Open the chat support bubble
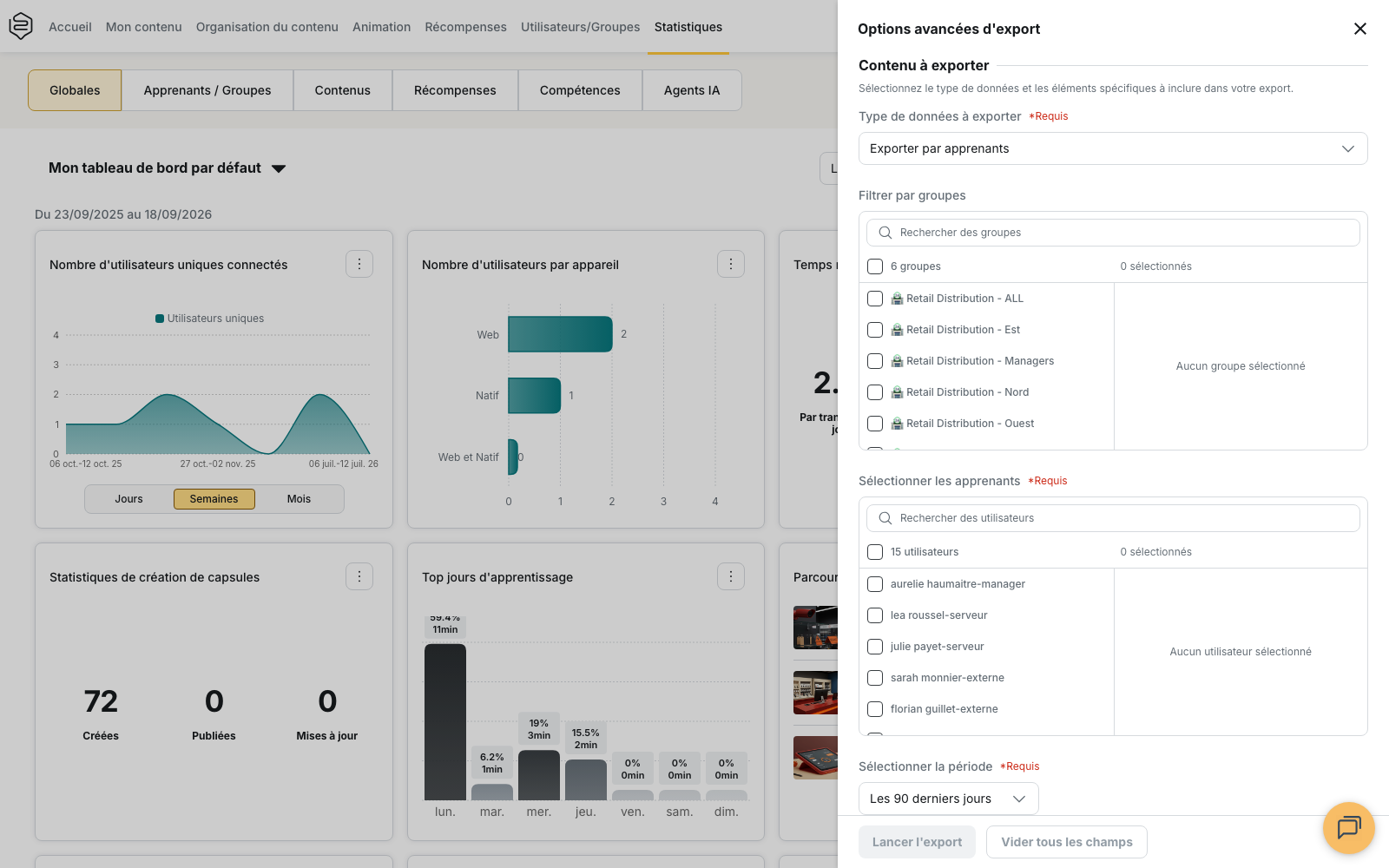This screenshot has height=868, width=1389. coord(1348,827)
